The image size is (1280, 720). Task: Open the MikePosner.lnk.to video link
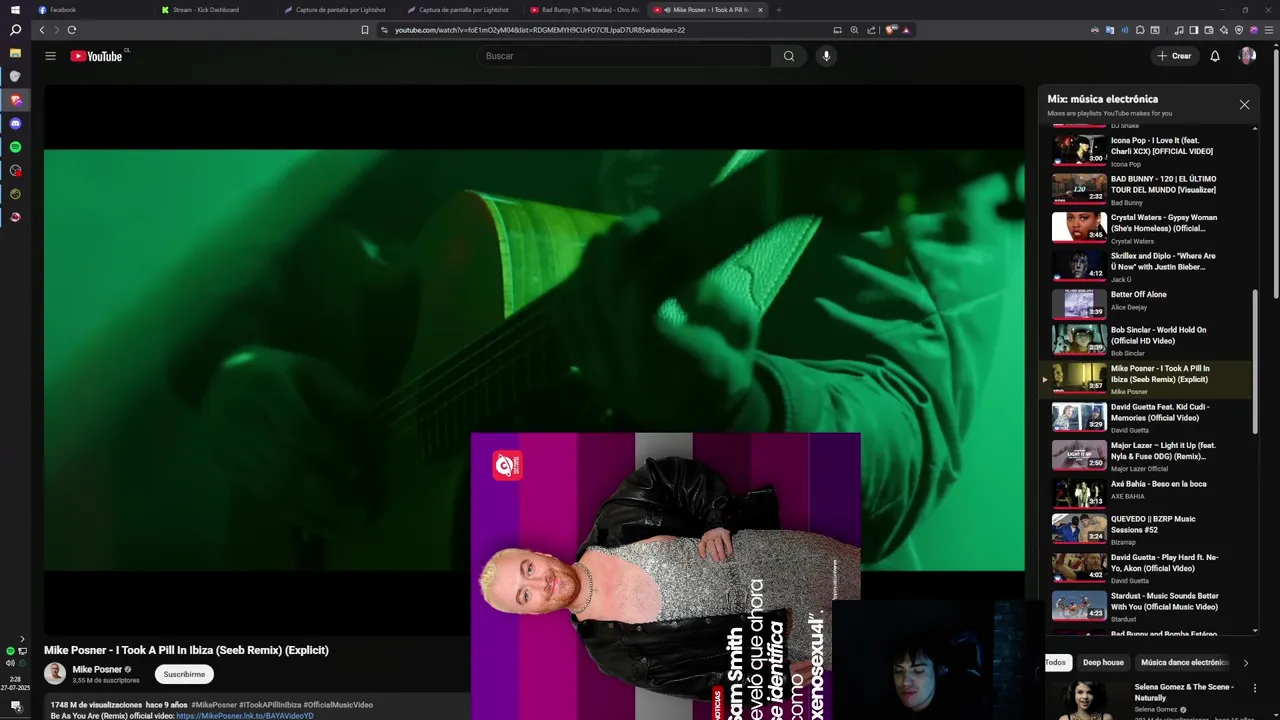[x=245, y=716]
